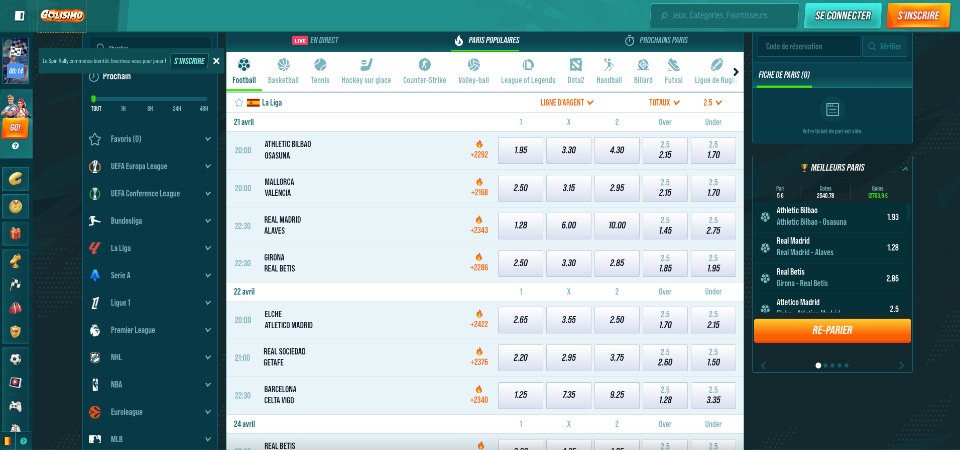
Task: Switch to Paris Populaires tab
Action: point(487,40)
